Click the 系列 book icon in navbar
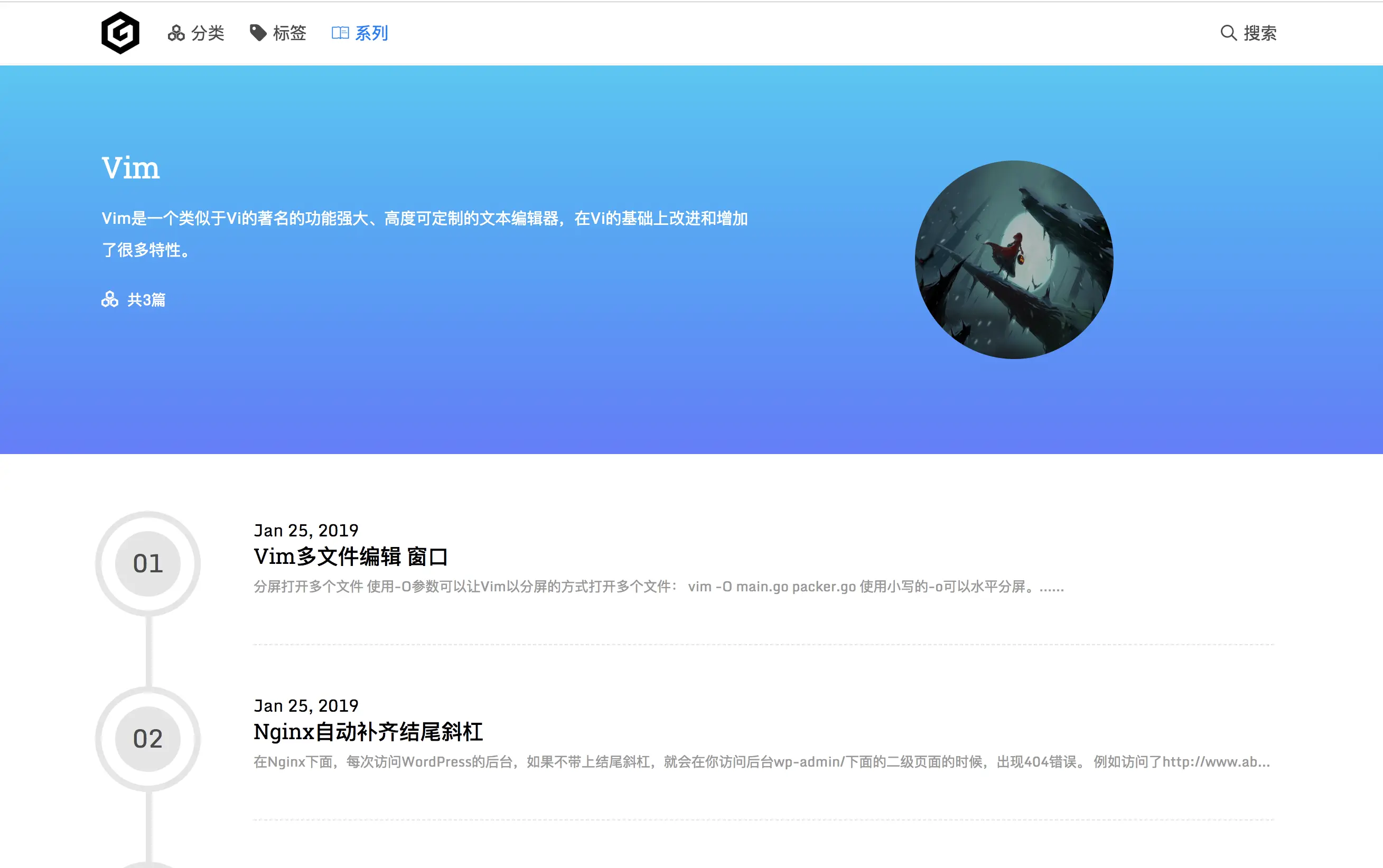This screenshot has width=1383, height=868. click(x=340, y=33)
